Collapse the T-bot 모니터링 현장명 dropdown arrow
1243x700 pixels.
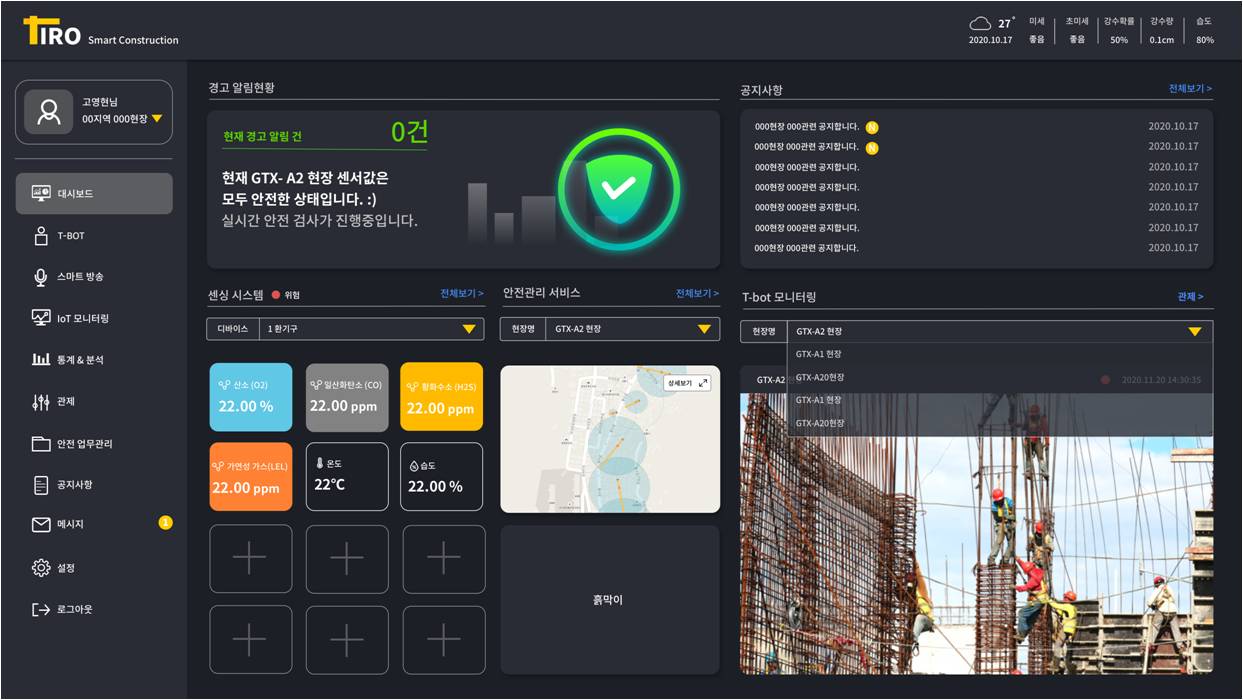(1194, 332)
